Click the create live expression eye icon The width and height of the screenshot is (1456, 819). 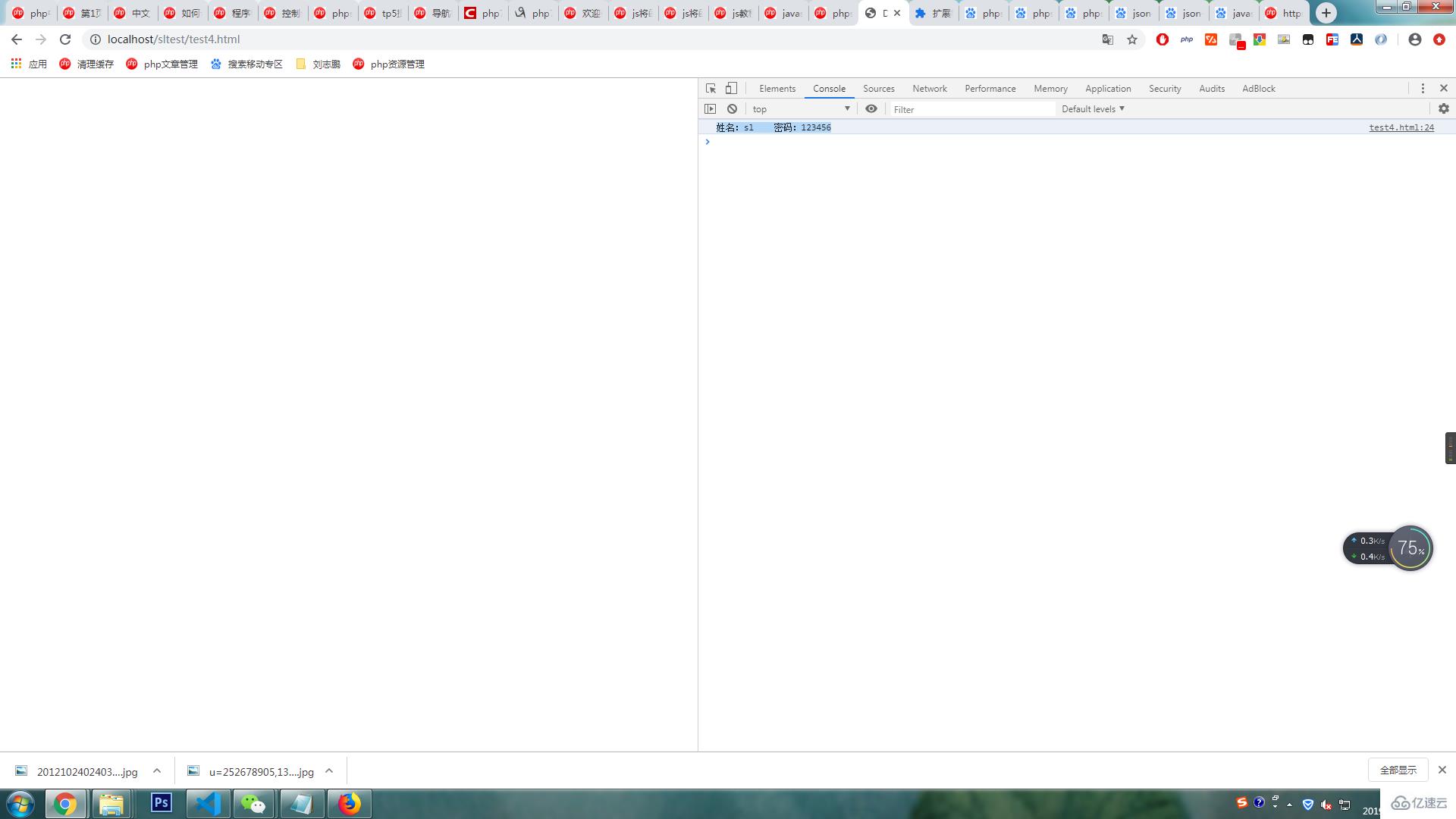871,108
